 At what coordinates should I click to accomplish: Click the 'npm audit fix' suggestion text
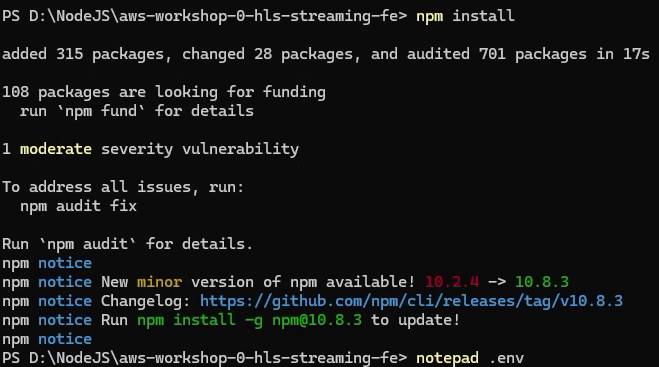(78, 206)
